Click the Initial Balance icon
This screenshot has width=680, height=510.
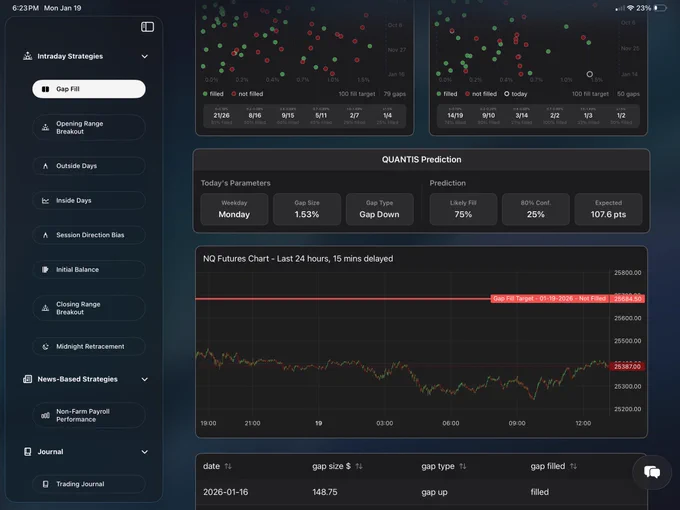45,269
